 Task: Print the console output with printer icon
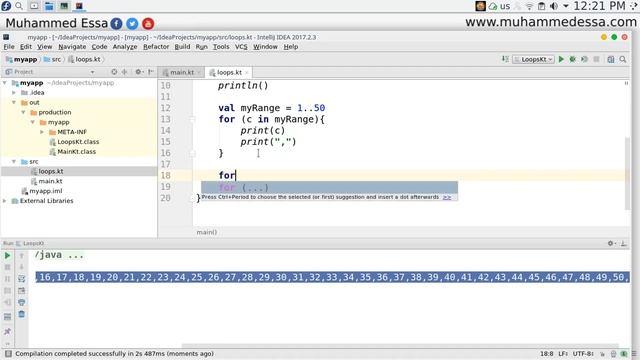point(22,302)
